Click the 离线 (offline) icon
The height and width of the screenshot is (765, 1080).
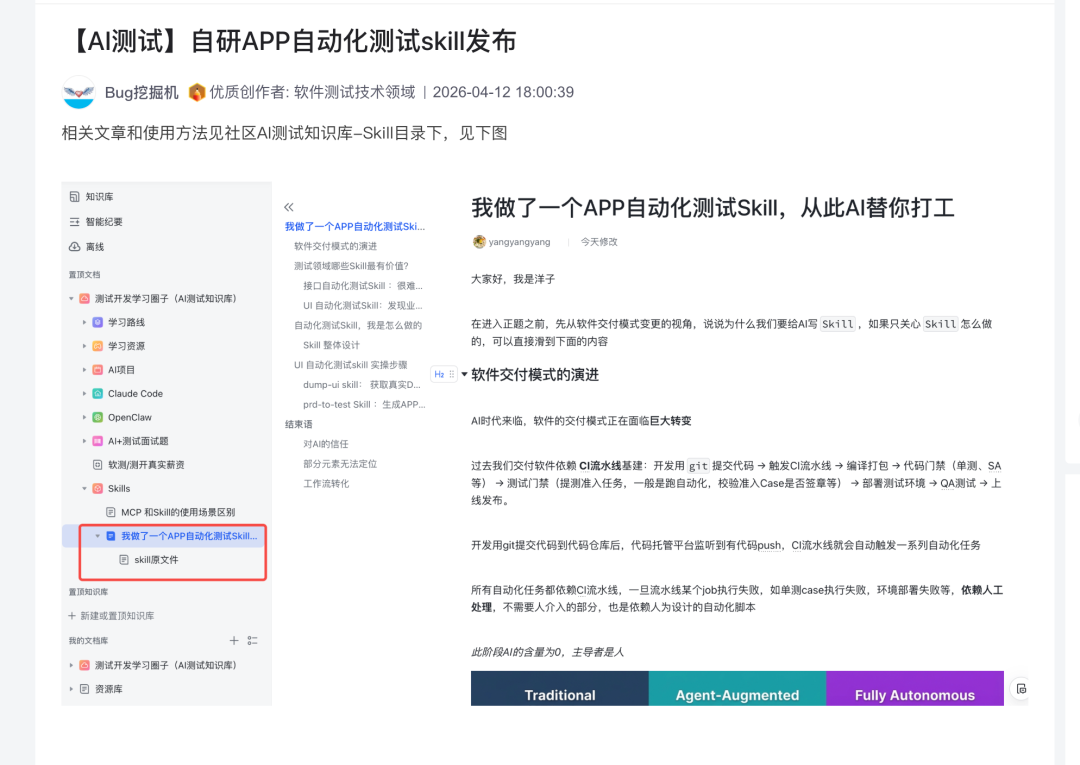click(73, 247)
